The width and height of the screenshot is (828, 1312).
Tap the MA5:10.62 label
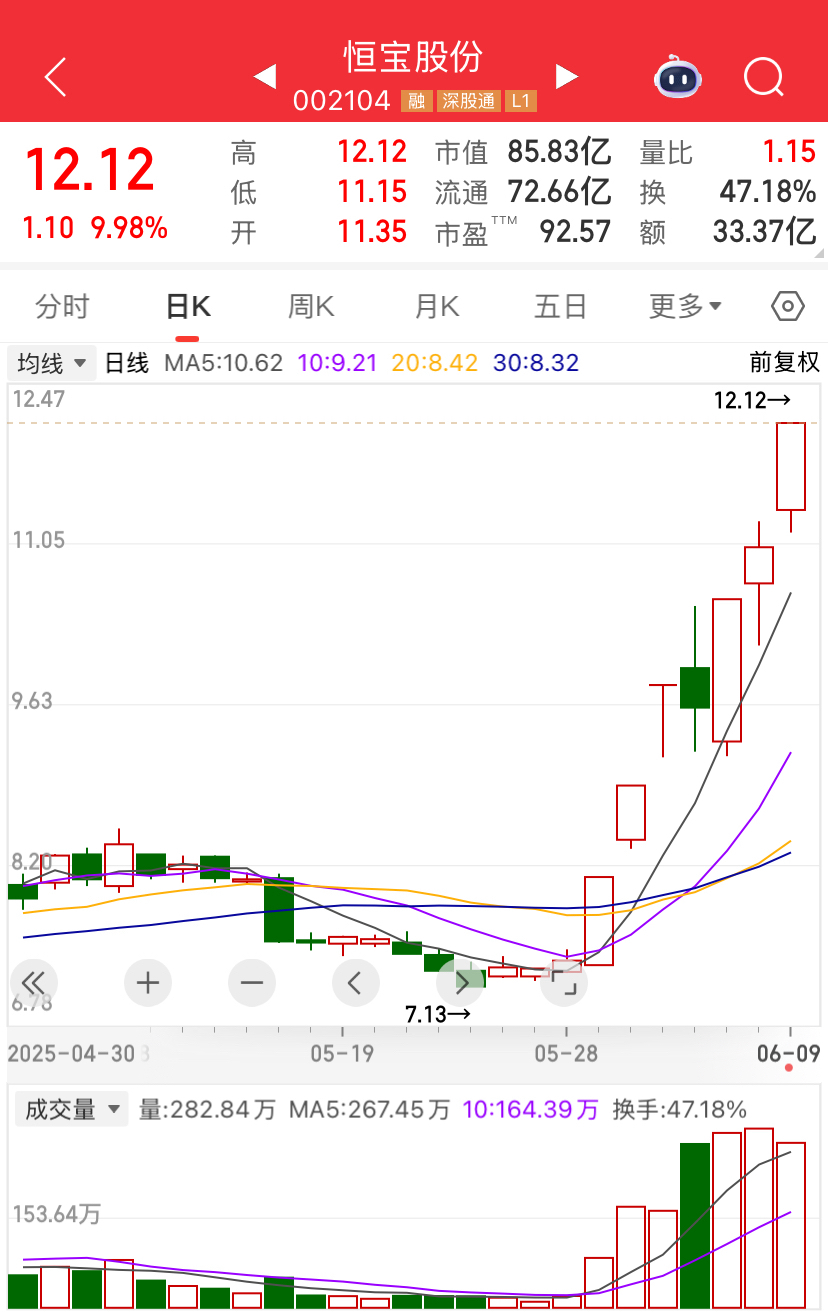tap(223, 362)
